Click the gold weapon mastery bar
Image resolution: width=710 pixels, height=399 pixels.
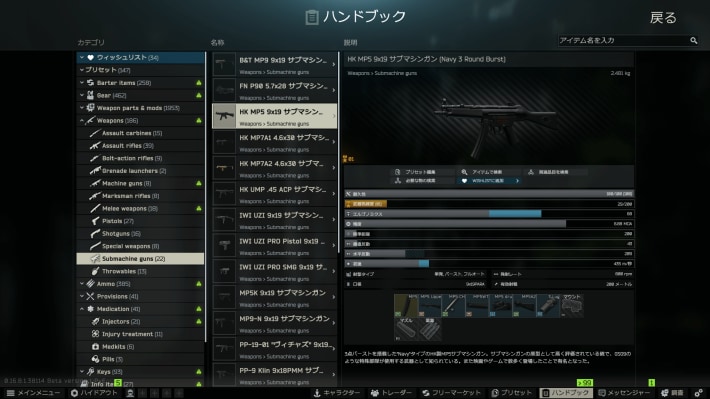coord(366,204)
